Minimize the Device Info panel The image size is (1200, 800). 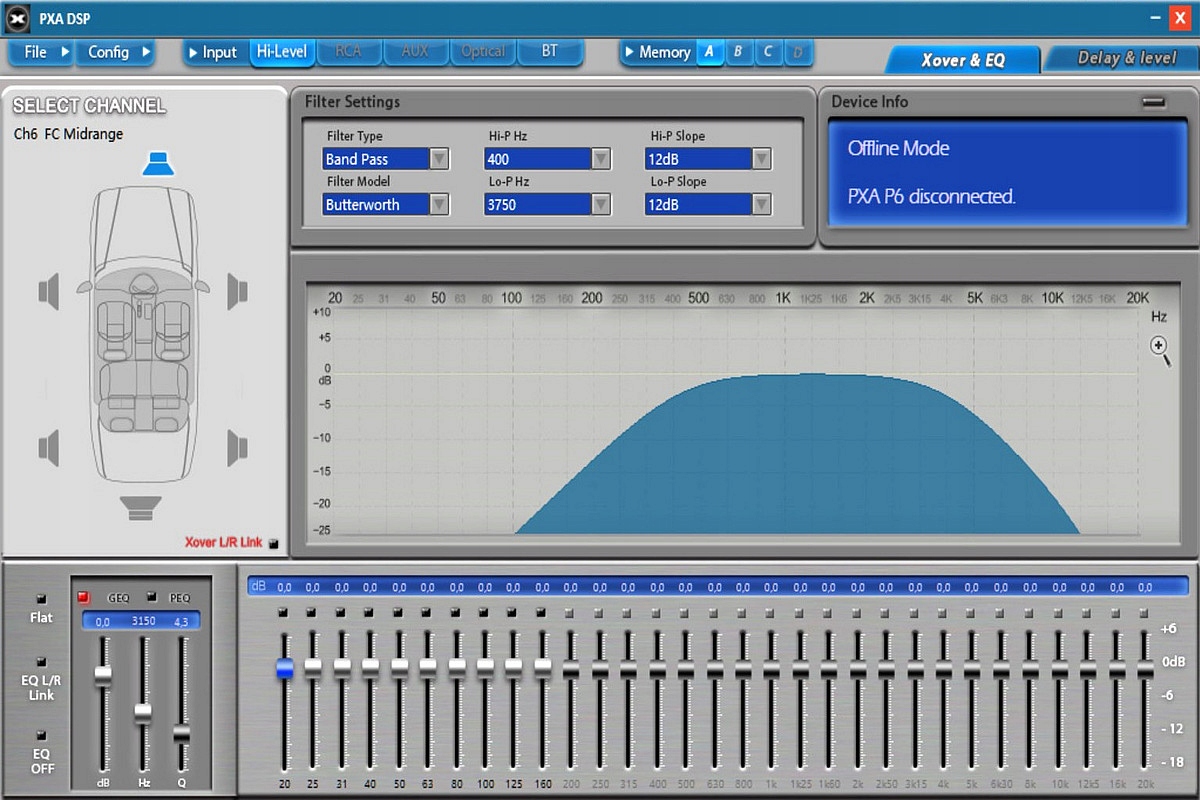pyautogui.click(x=1154, y=102)
